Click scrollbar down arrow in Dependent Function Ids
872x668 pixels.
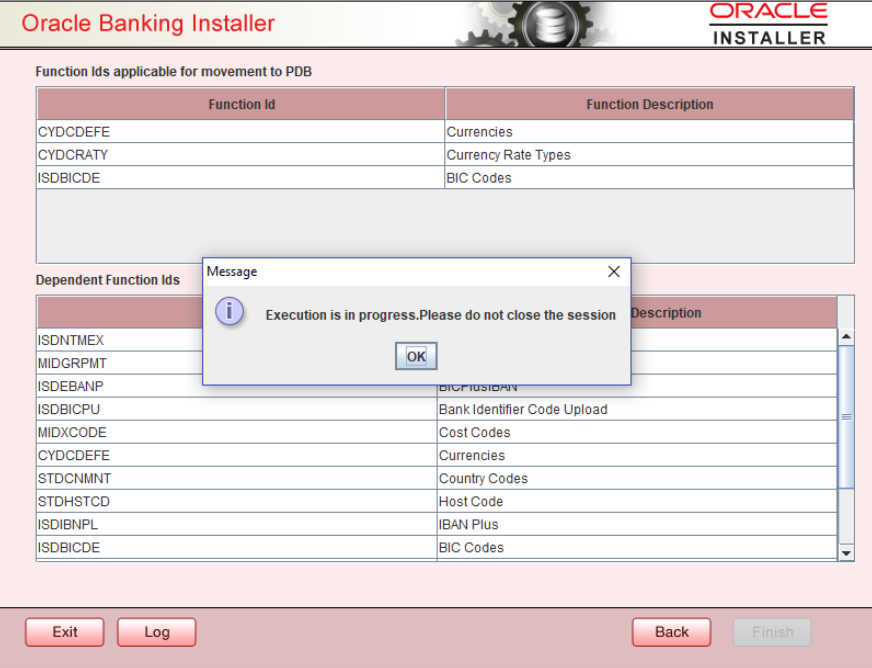tap(846, 553)
